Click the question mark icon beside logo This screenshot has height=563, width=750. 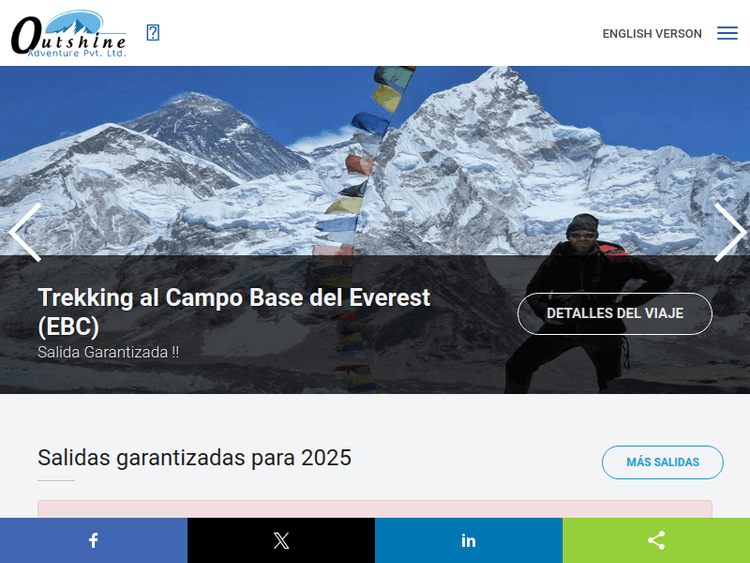pos(153,33)
